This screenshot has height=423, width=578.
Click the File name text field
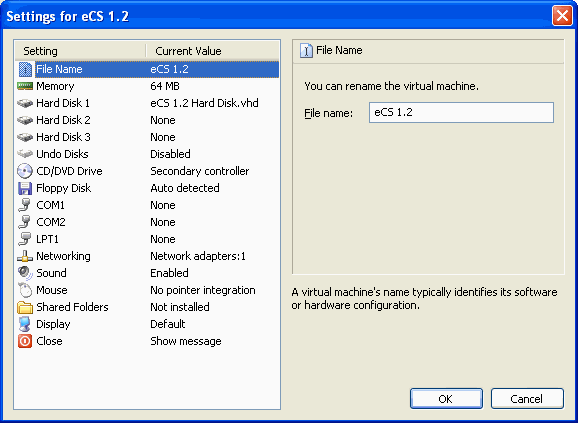461,112
